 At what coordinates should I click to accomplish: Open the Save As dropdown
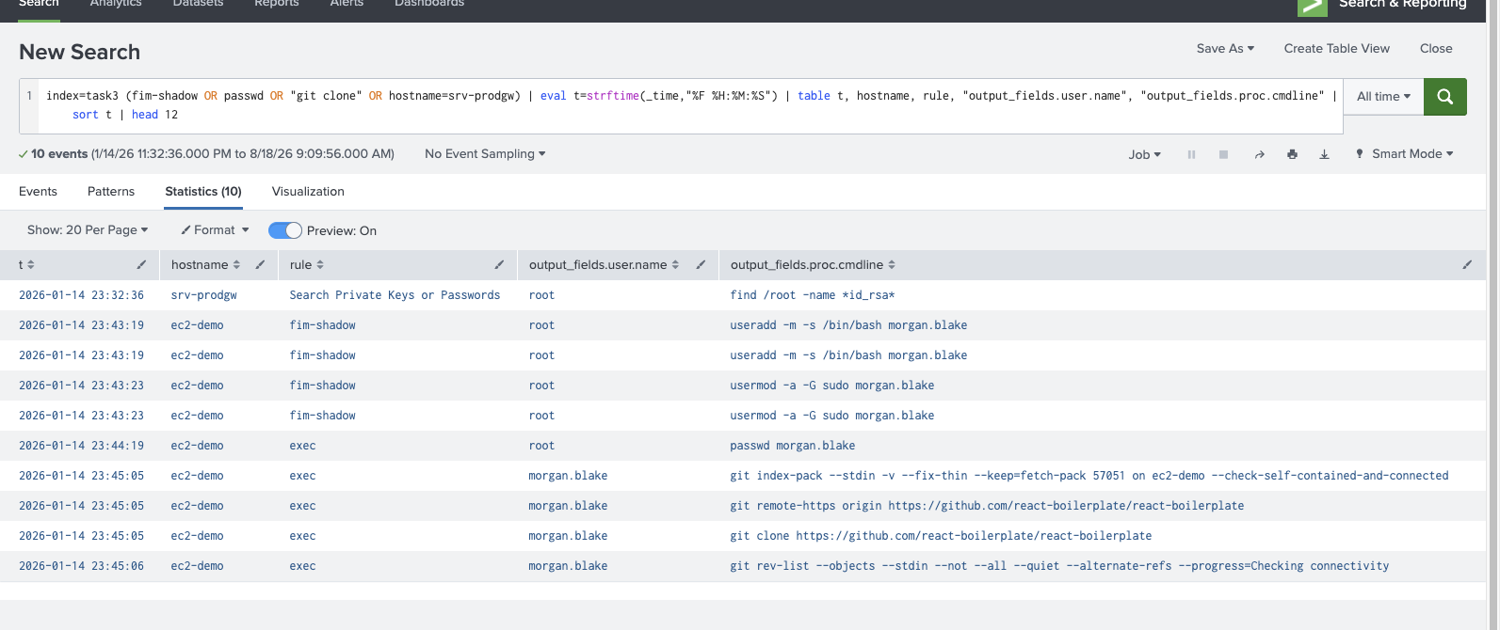tap(1225, 48)
